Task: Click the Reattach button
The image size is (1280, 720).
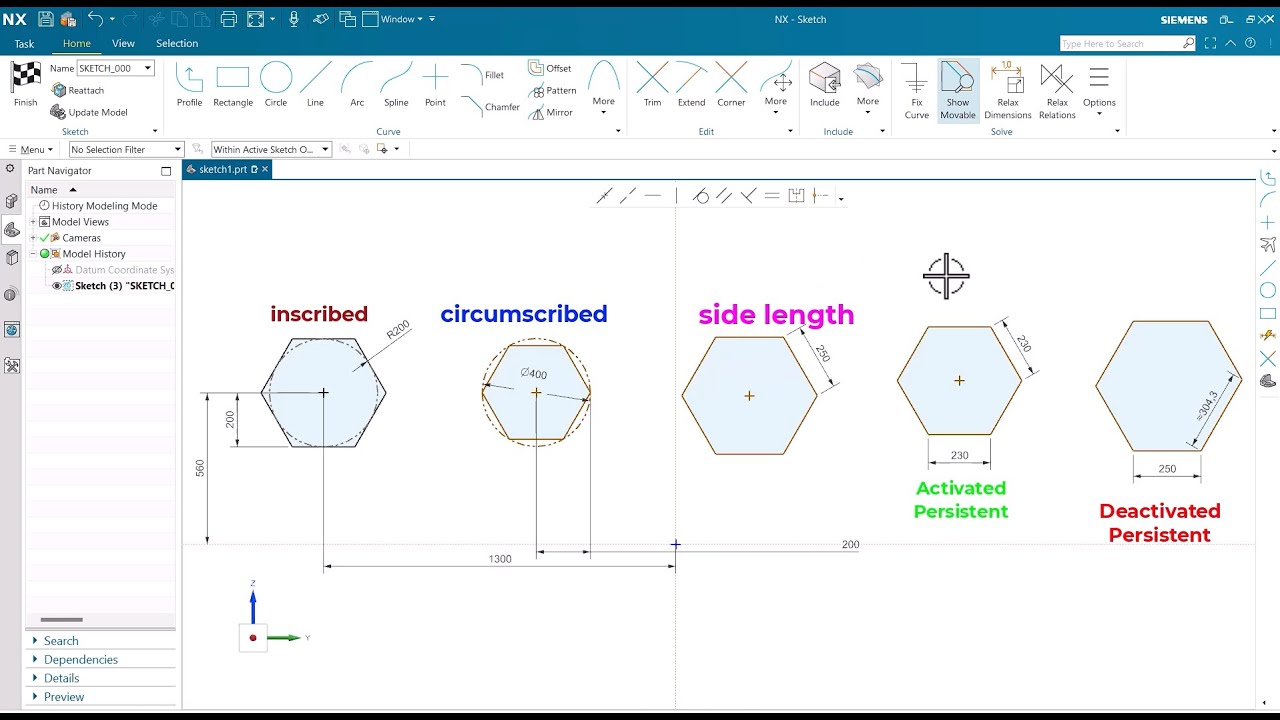Action: [78, 90]
